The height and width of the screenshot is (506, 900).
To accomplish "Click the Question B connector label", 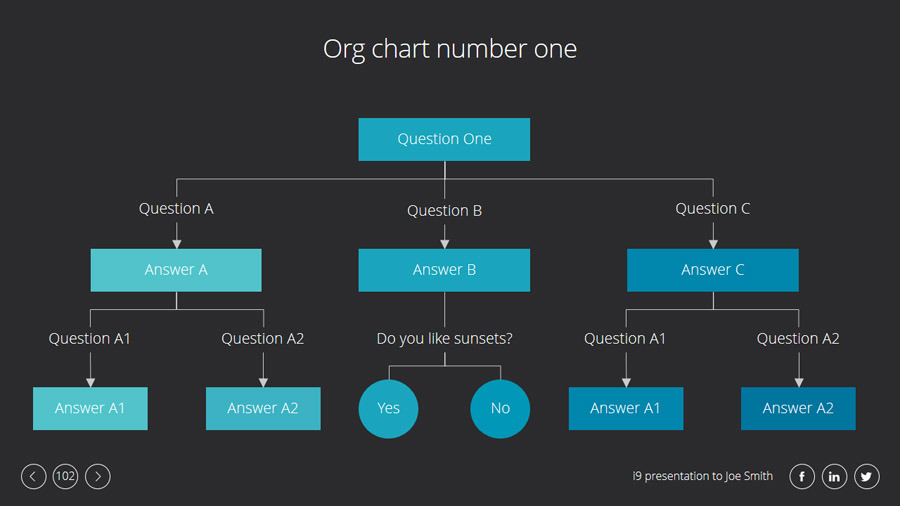I will tap(444, 211).
